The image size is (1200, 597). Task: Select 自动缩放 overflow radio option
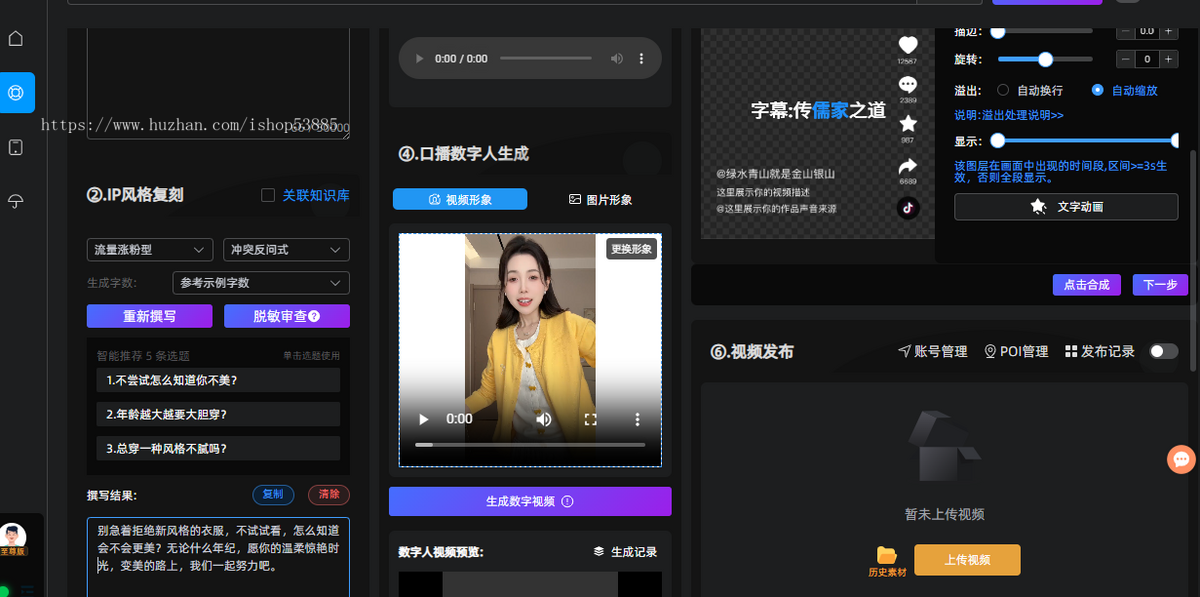(1098, 90)
